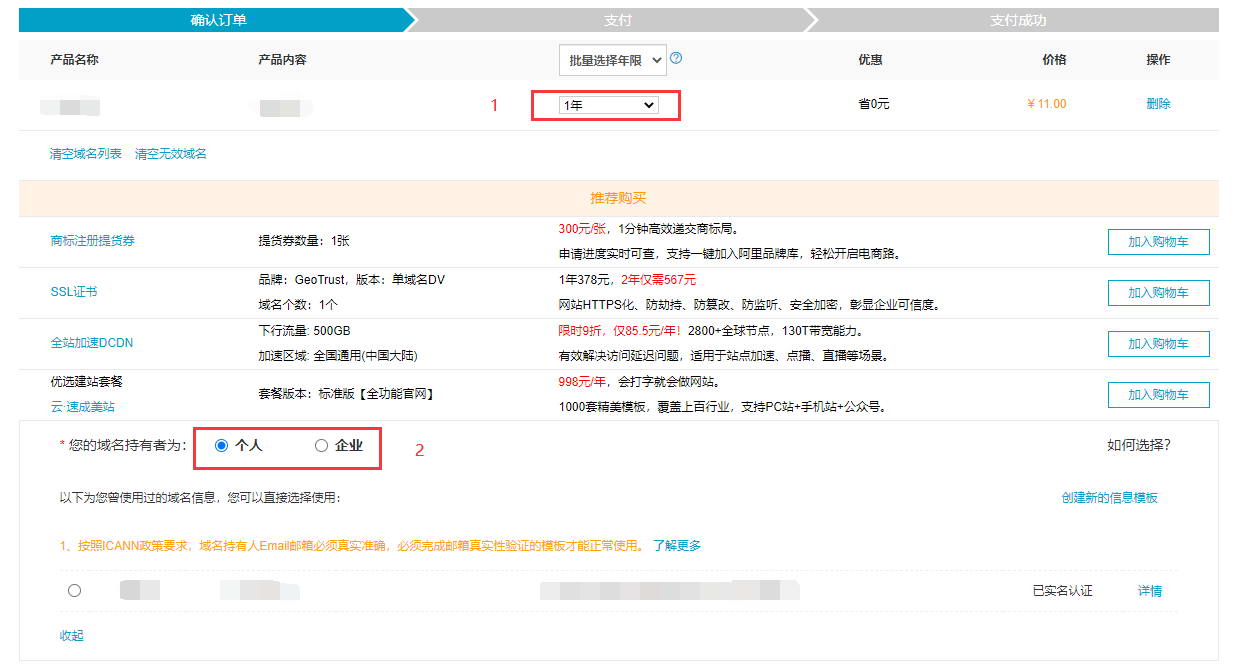
Task: Add 全站加速DCDN to cart with 加入购物车
Action: 1158,344
